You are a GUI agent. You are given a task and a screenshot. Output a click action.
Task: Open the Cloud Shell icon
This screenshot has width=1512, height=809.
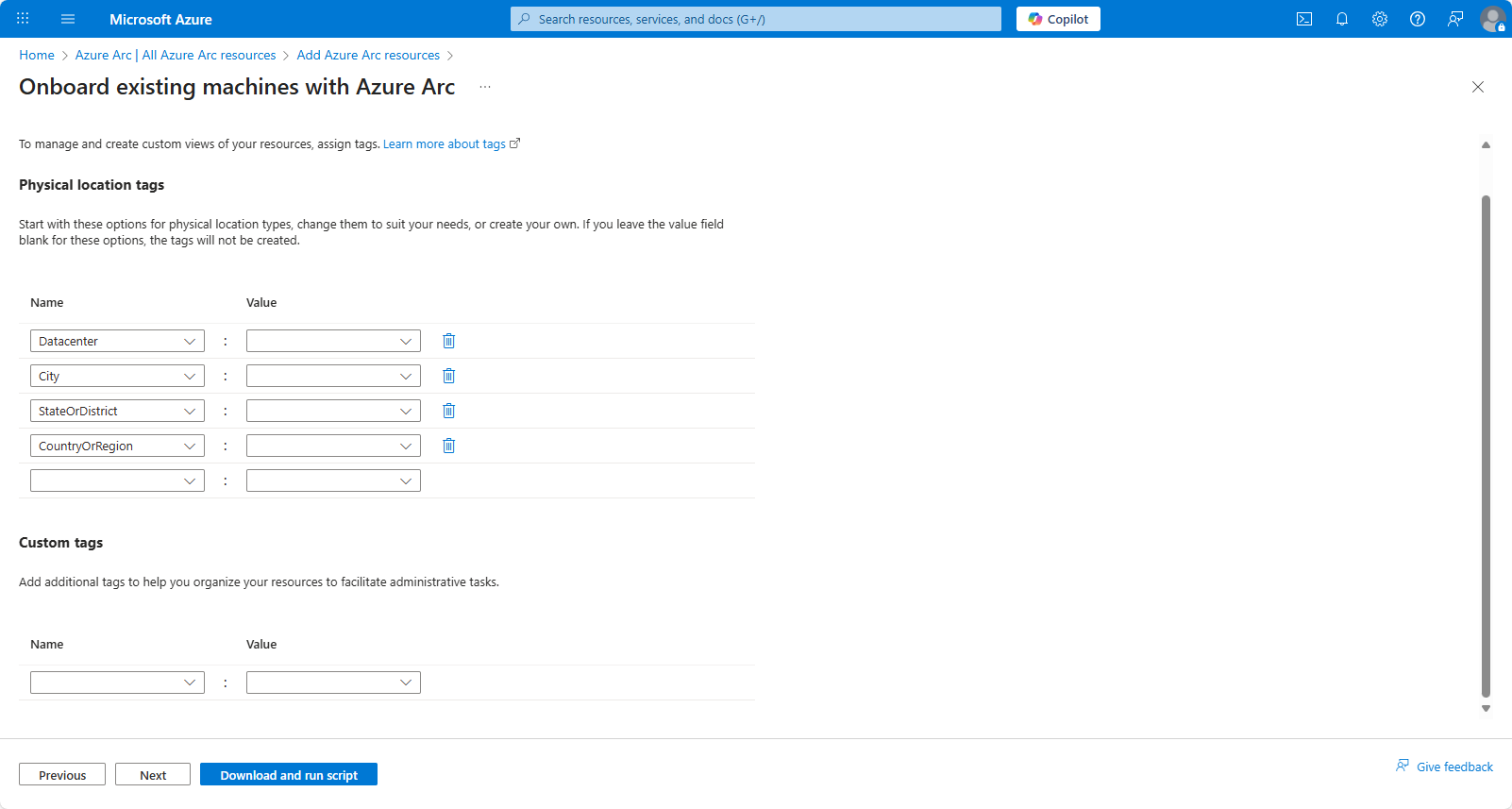click(x=1304, y=19)
